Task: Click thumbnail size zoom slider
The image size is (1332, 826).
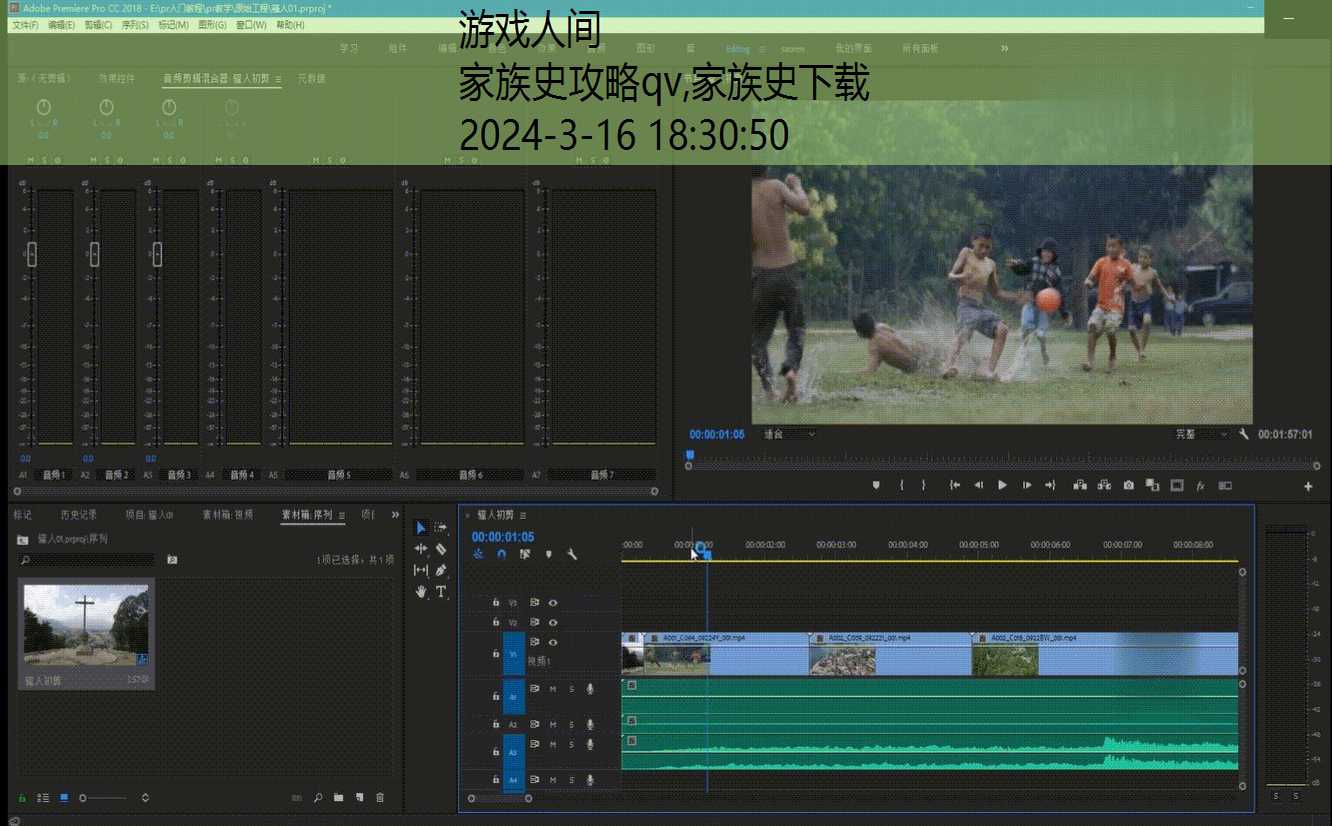Action: click(x=103, y=797)
